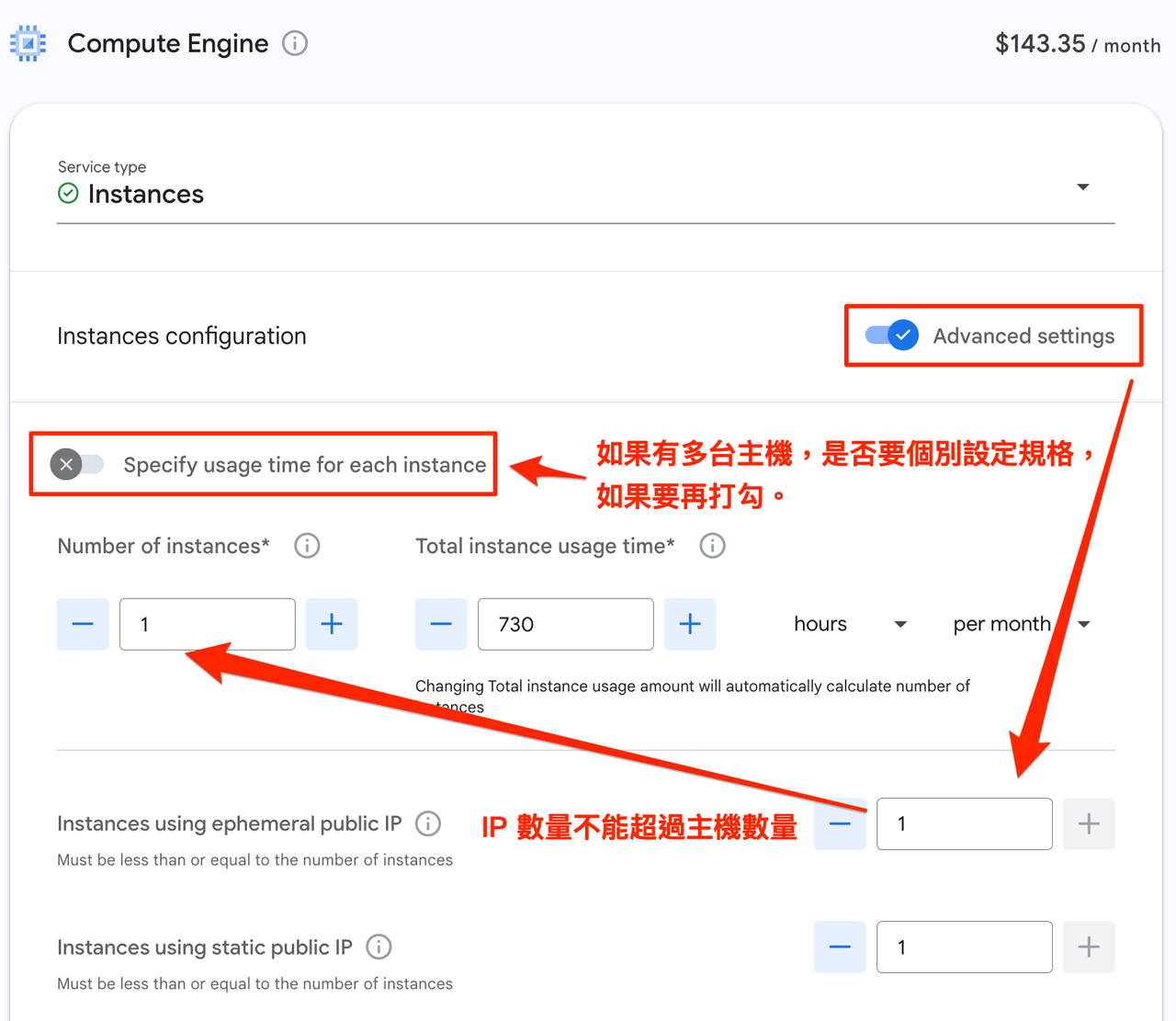
Task: Open info icon for ephemeral public IP
Action: [428, 823]
